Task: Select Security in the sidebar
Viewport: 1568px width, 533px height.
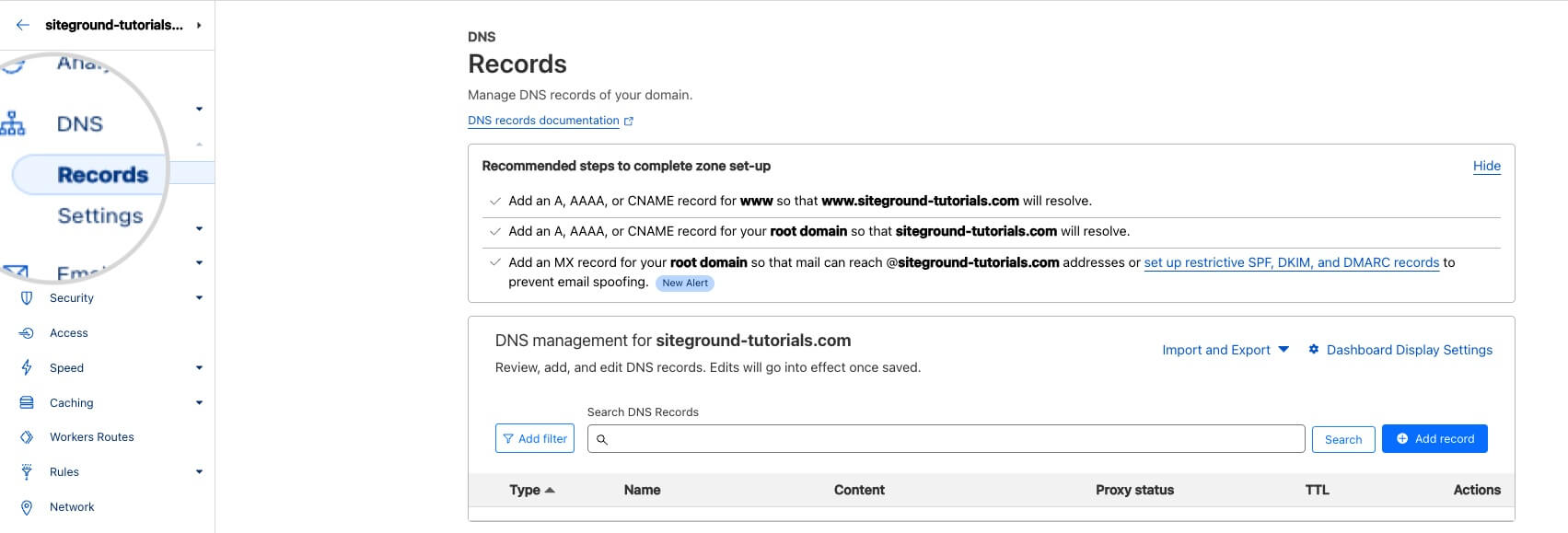Action: click(72, 298)
